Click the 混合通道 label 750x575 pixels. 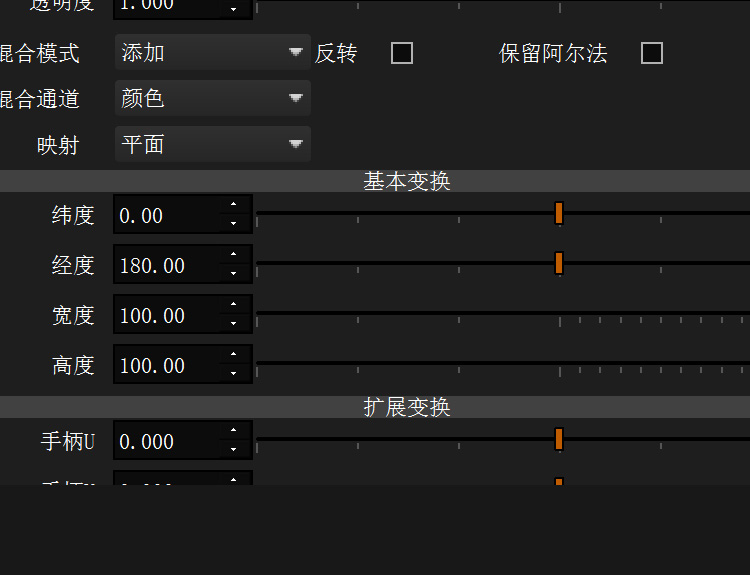[x=39, y=99]
